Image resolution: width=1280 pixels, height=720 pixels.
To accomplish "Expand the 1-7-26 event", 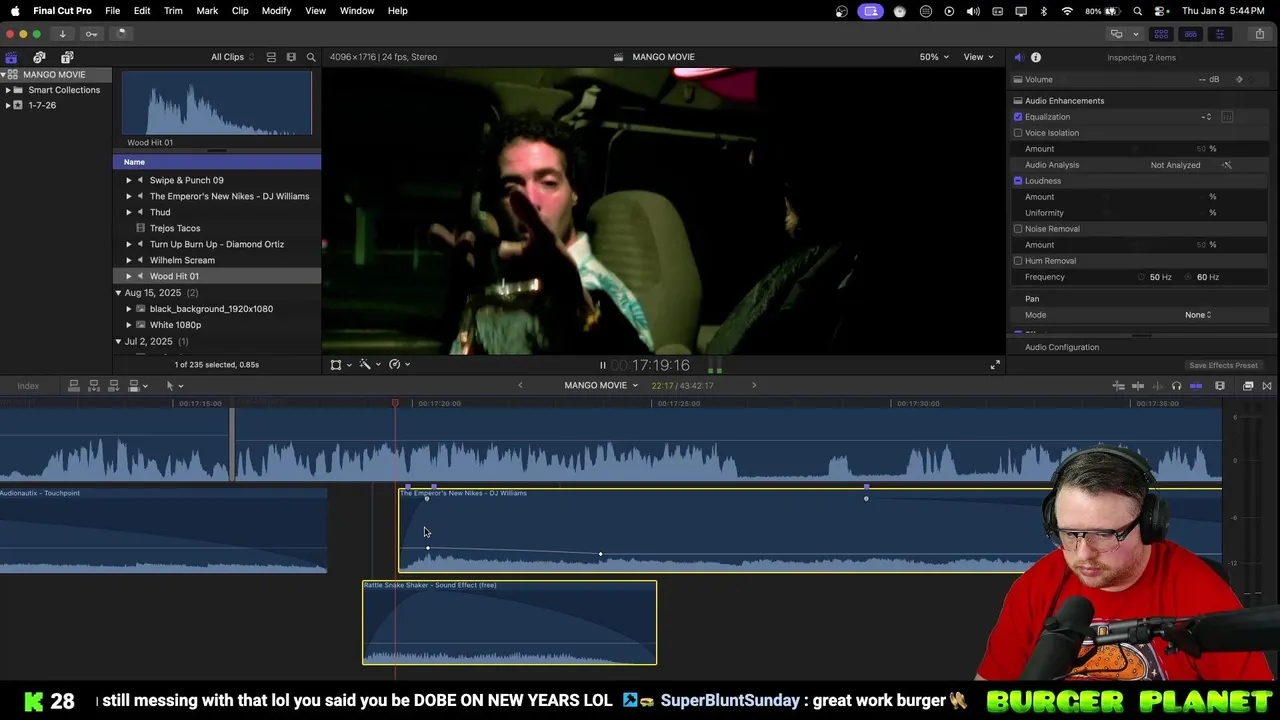I will [8, 105].
